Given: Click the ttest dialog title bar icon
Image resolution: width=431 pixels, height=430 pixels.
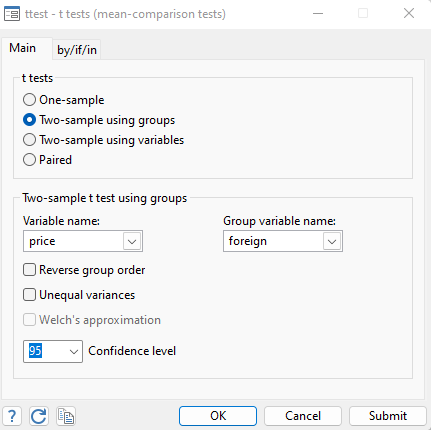Looking at the screenshot, I should point(12,14).
